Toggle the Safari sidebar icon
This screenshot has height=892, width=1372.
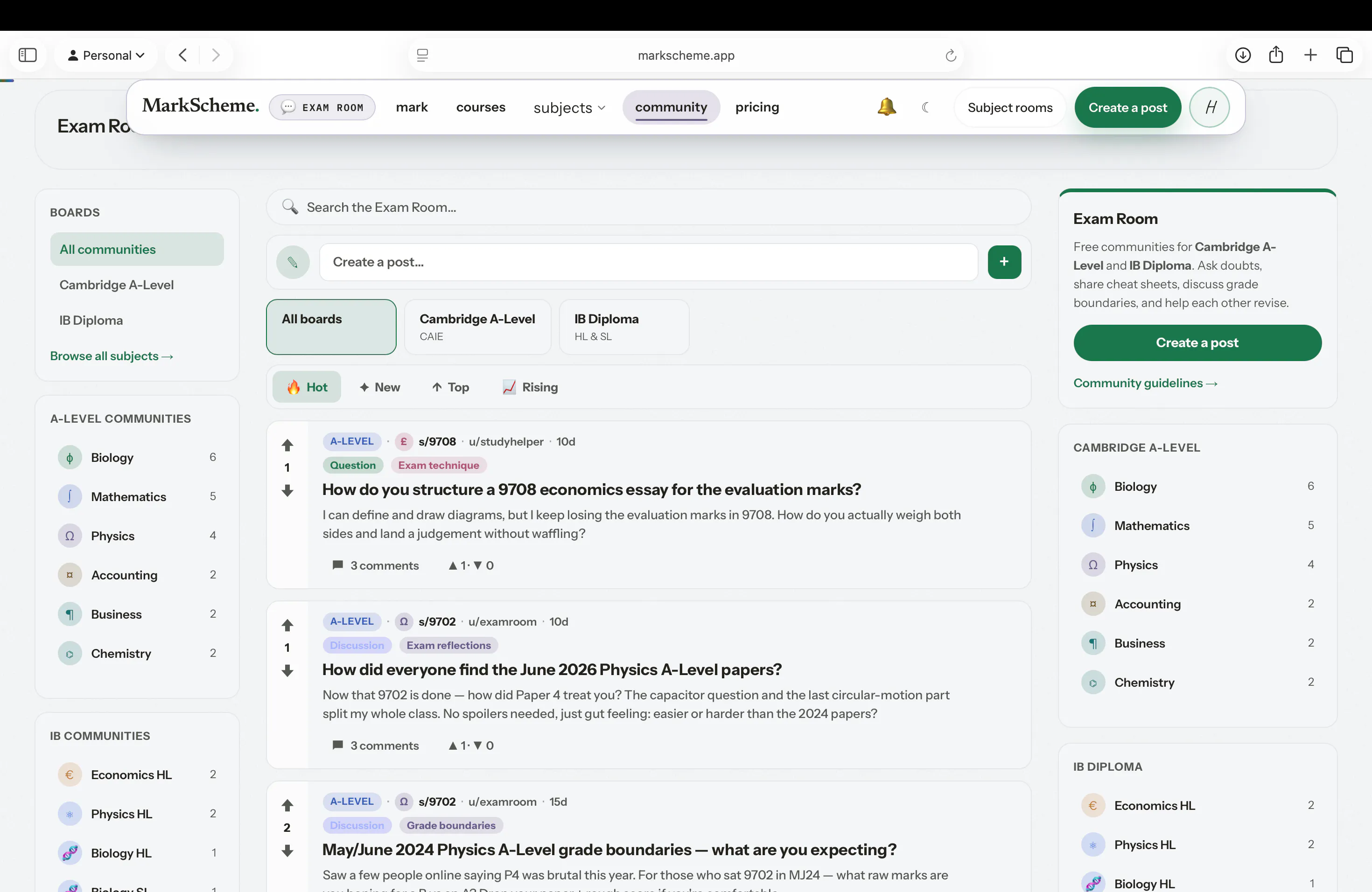pyautogui.click(x=28, y=55)
